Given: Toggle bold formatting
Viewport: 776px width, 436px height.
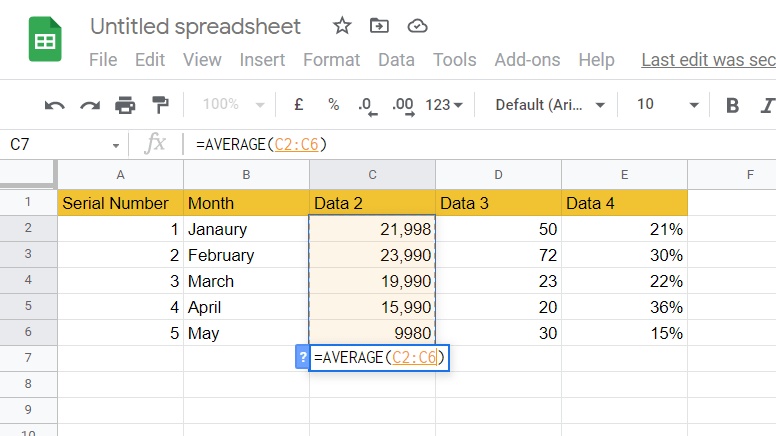Looking at the screenshot, I should click(732, 105).
